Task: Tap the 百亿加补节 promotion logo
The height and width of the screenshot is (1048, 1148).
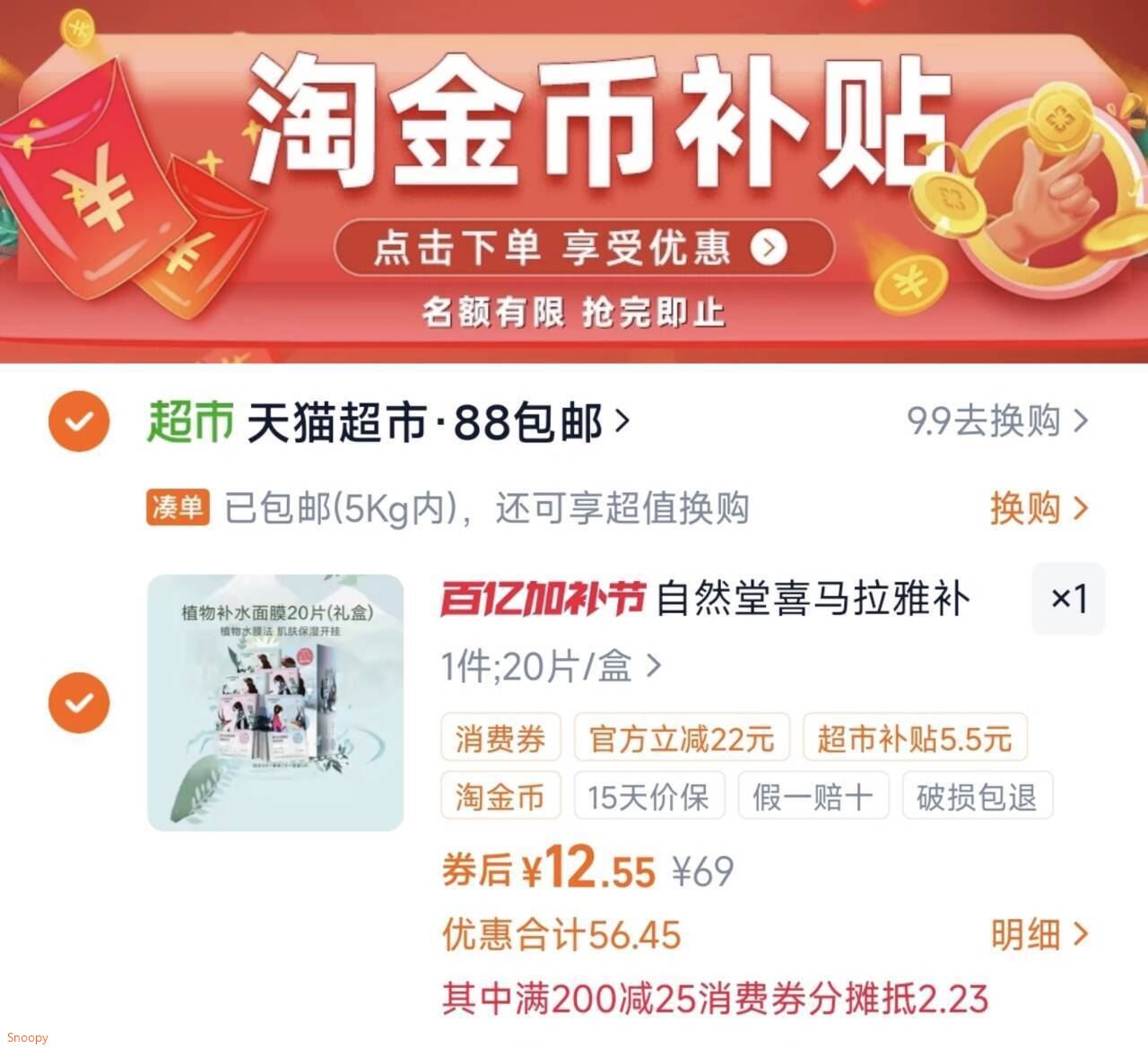Action: pos(542,599)
